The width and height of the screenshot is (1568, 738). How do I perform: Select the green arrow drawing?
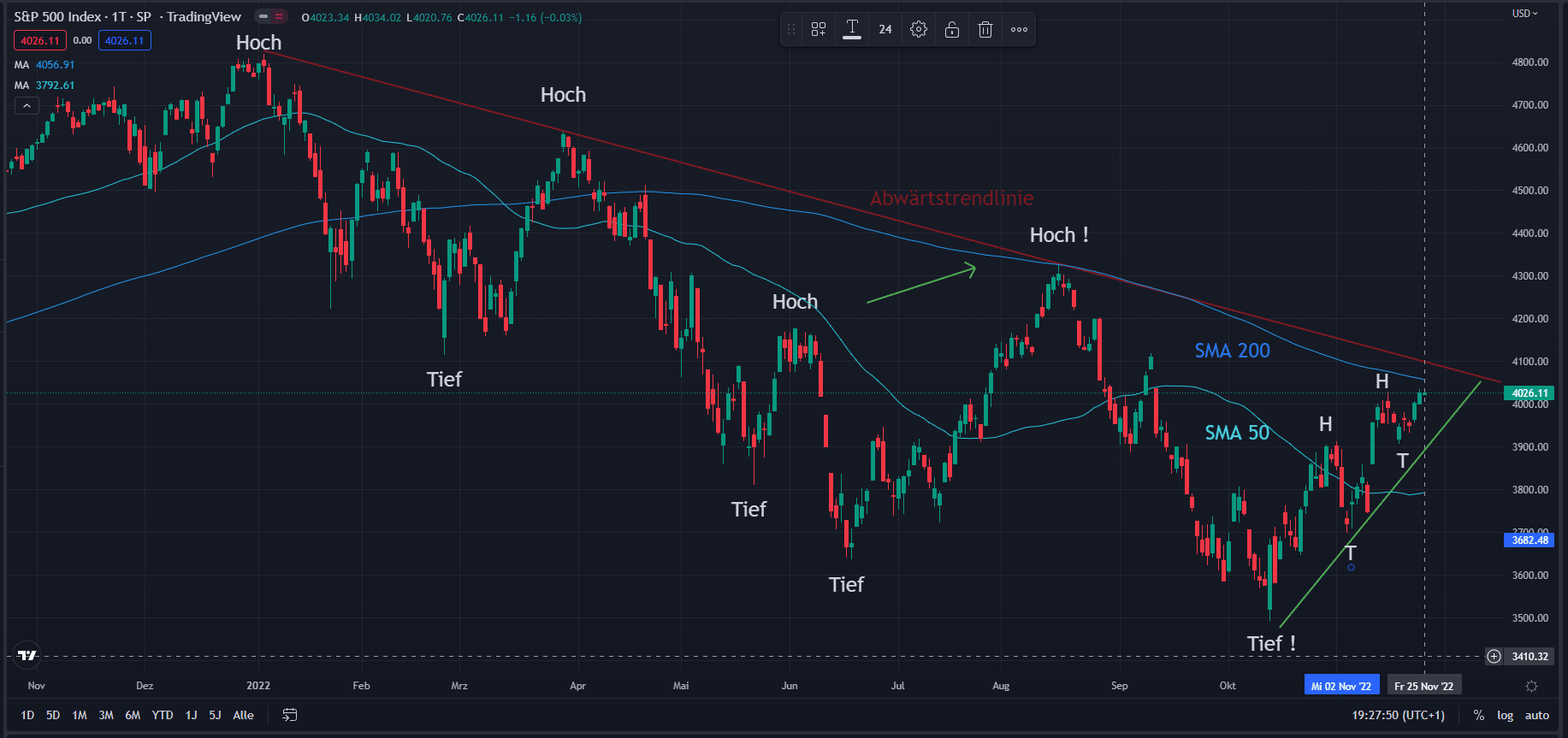click(x=921, y=285)
